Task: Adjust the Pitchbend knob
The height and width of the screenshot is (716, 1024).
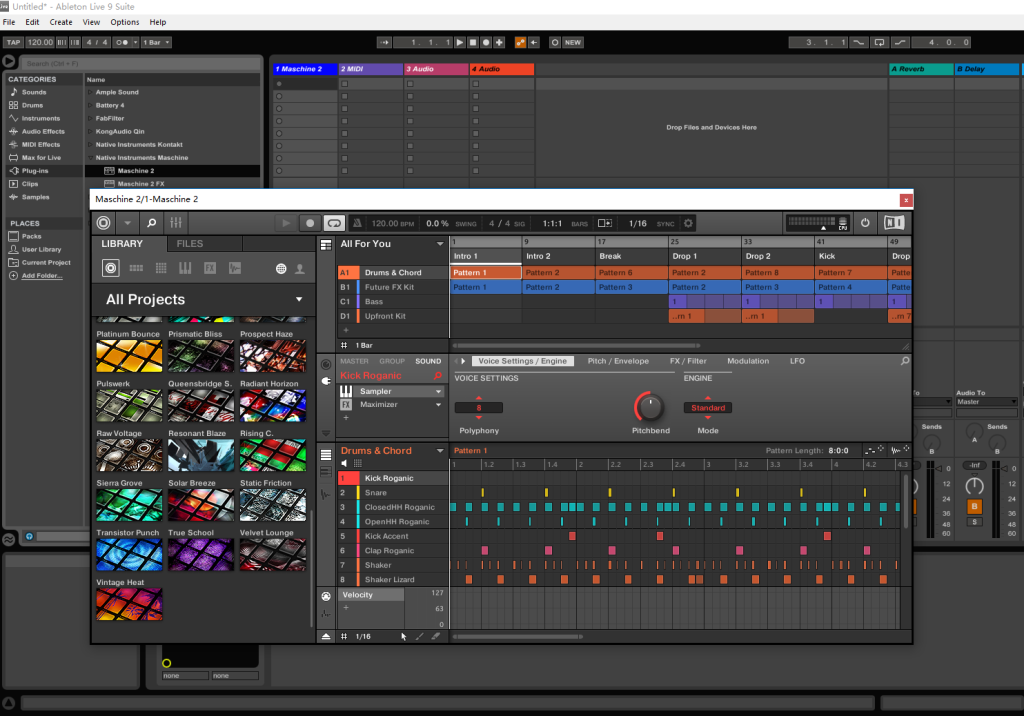Action: [649, 407]
